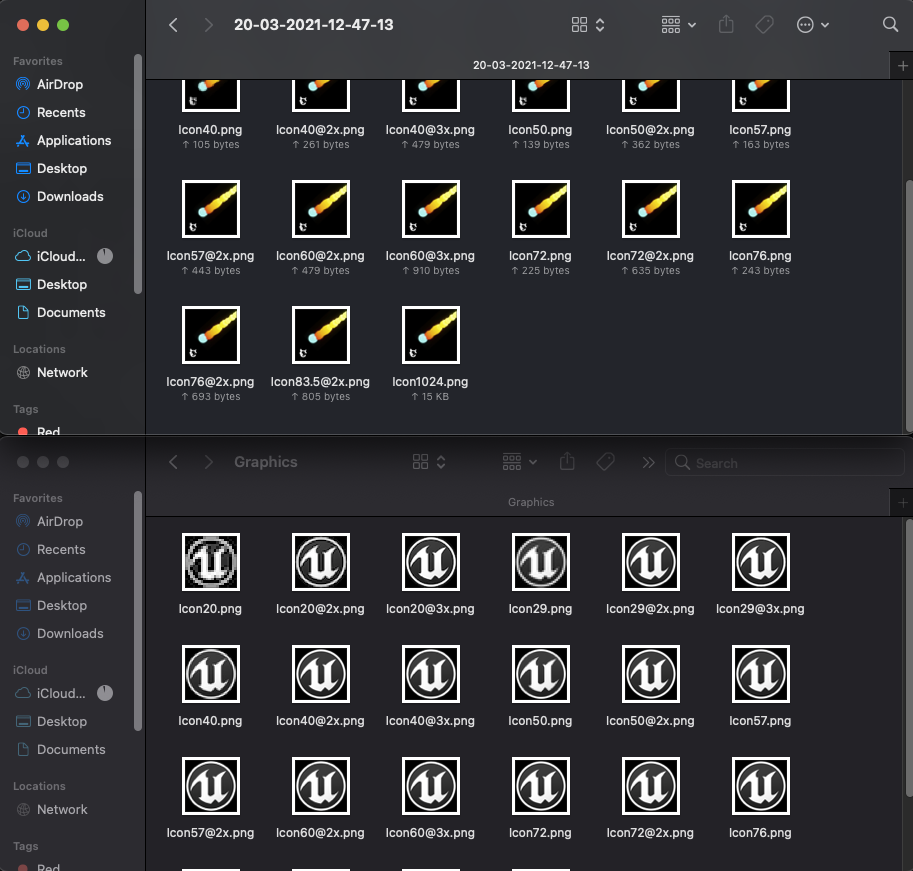The width and height of the screenshot is (913, 871).
Task: Click the Tags icon in Graphics window
Action: pos(606,462)
